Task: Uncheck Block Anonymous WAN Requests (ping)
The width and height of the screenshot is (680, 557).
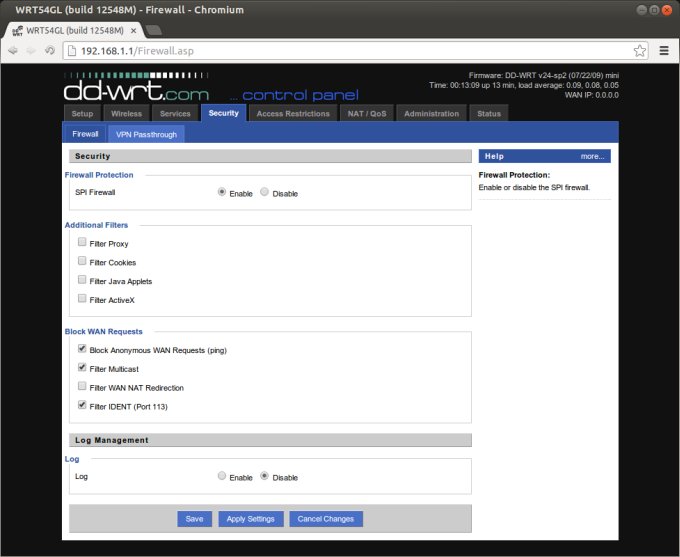Action: pos(82,348)
